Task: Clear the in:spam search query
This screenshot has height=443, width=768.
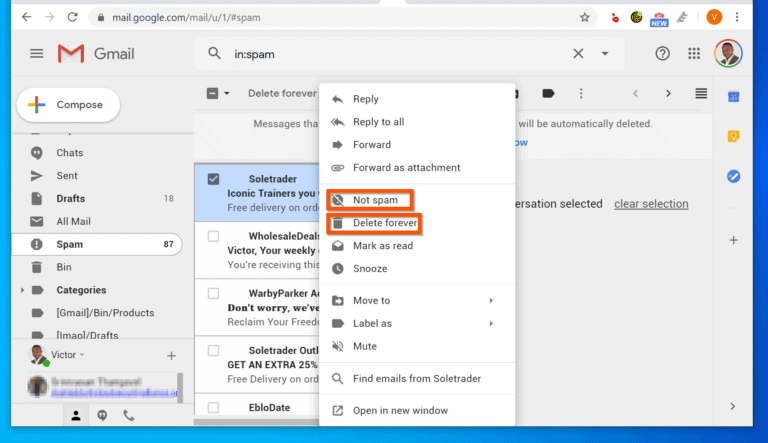Action: 578,53
